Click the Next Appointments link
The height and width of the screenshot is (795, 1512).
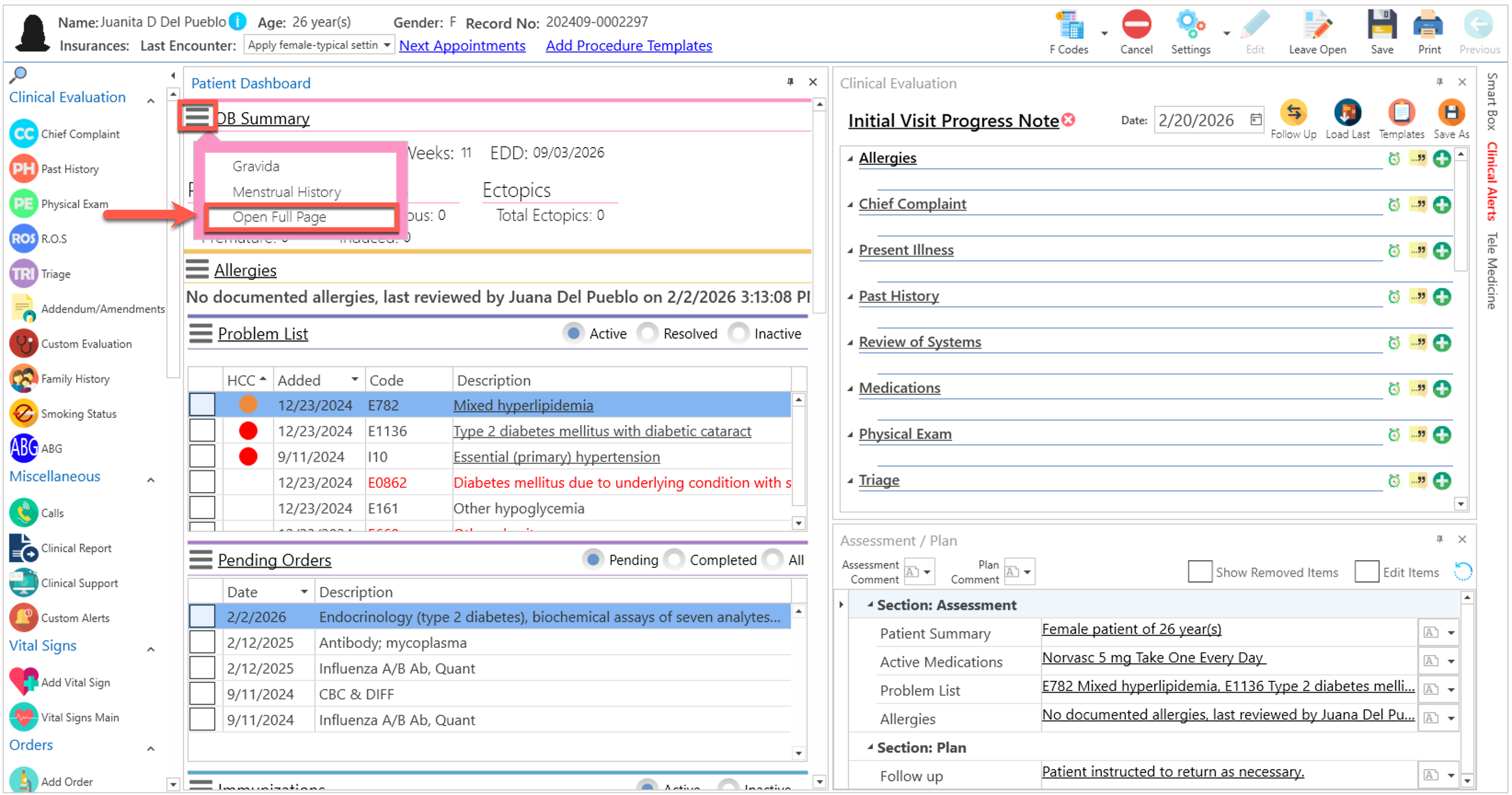(x=462, y=46)
